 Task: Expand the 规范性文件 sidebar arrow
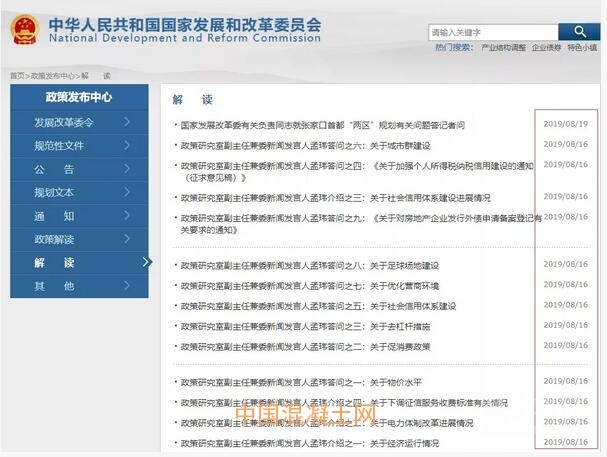128,146
